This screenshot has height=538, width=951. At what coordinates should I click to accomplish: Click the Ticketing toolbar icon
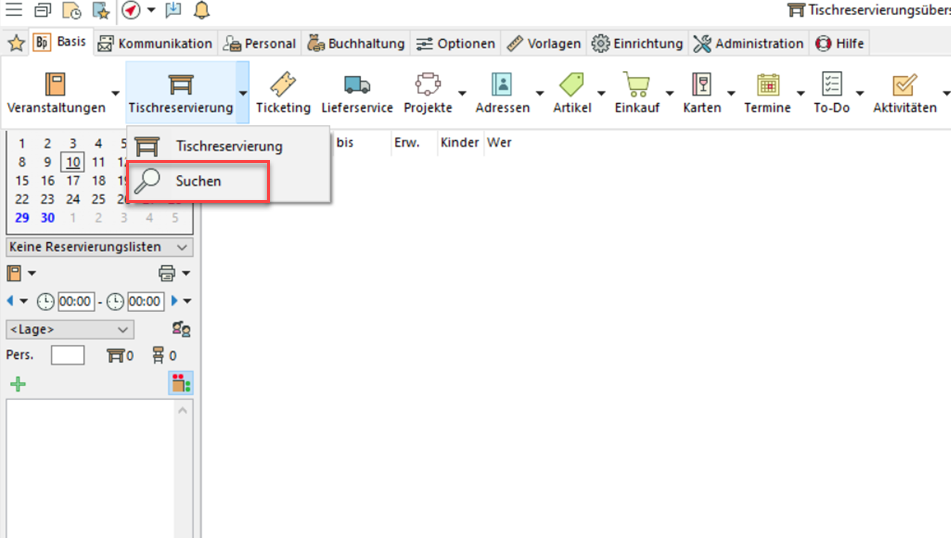[283, 86]
